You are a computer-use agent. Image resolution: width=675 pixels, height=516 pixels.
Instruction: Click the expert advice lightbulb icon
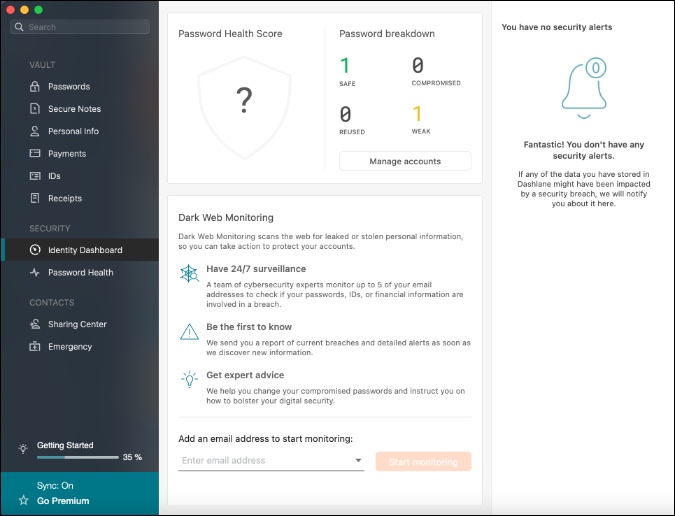coord(189,380)
